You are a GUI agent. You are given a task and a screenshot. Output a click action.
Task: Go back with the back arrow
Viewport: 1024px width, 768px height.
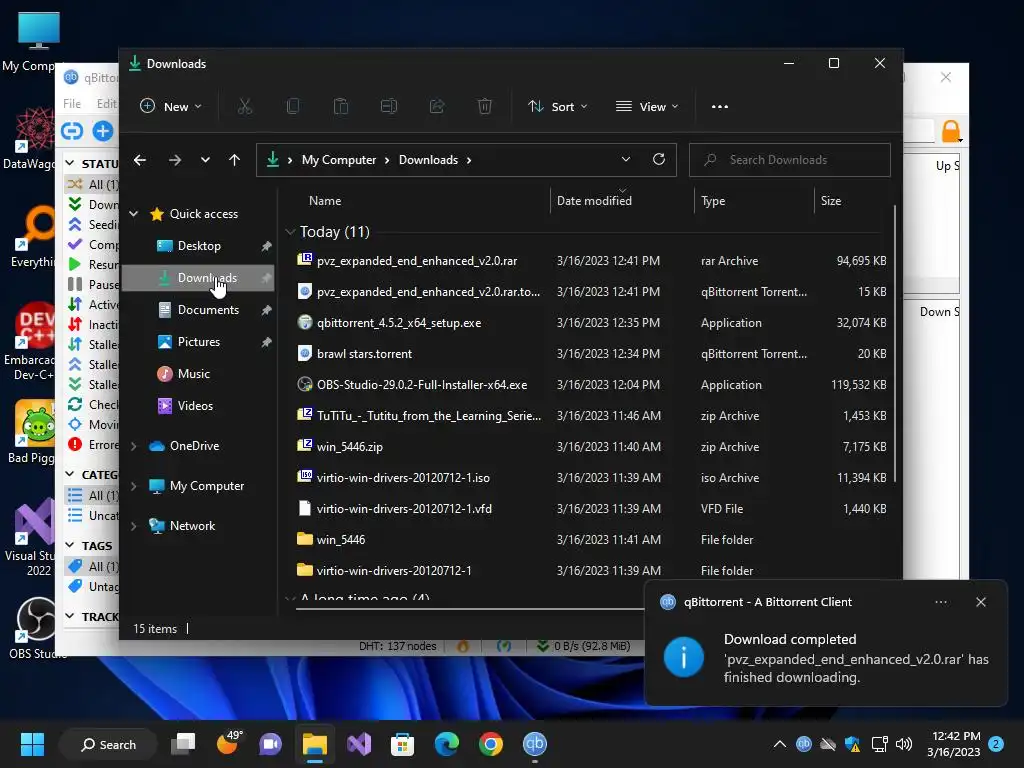(x=140, y=160)
